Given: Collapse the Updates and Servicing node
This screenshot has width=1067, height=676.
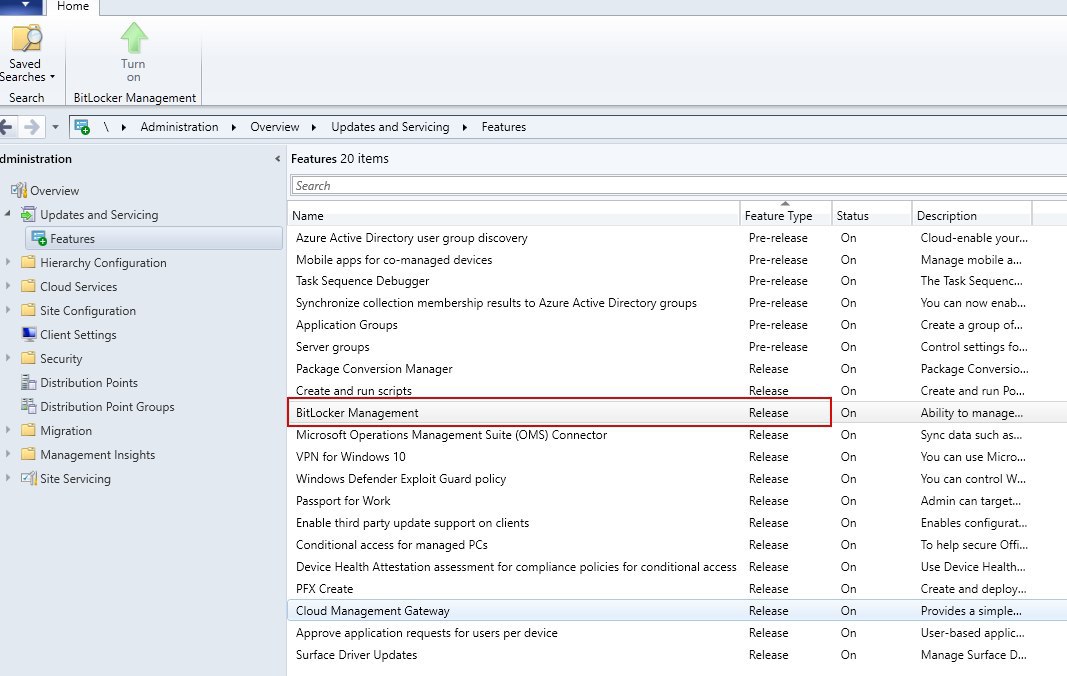Looking at the screenshot, I should point(7,214).
